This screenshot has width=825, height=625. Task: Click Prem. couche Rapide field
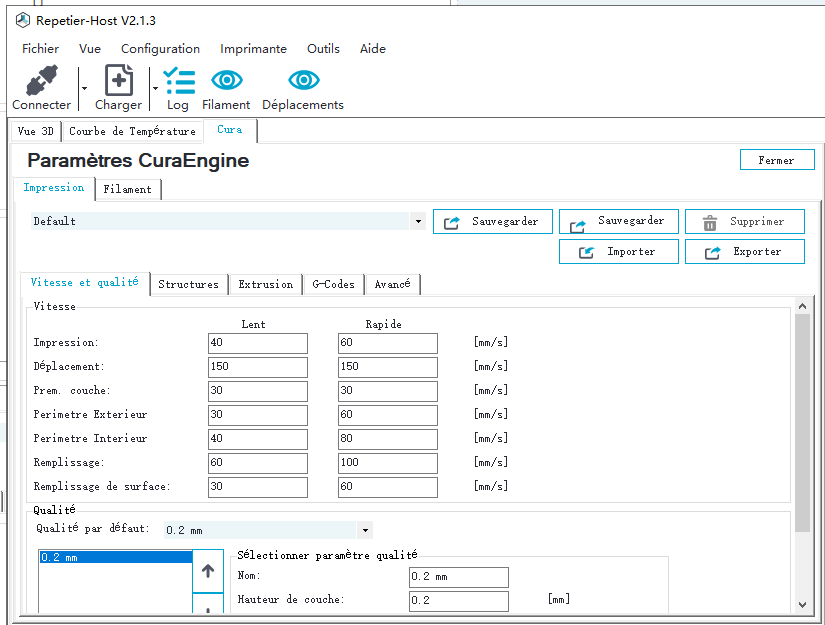click(x=388, y=391)
